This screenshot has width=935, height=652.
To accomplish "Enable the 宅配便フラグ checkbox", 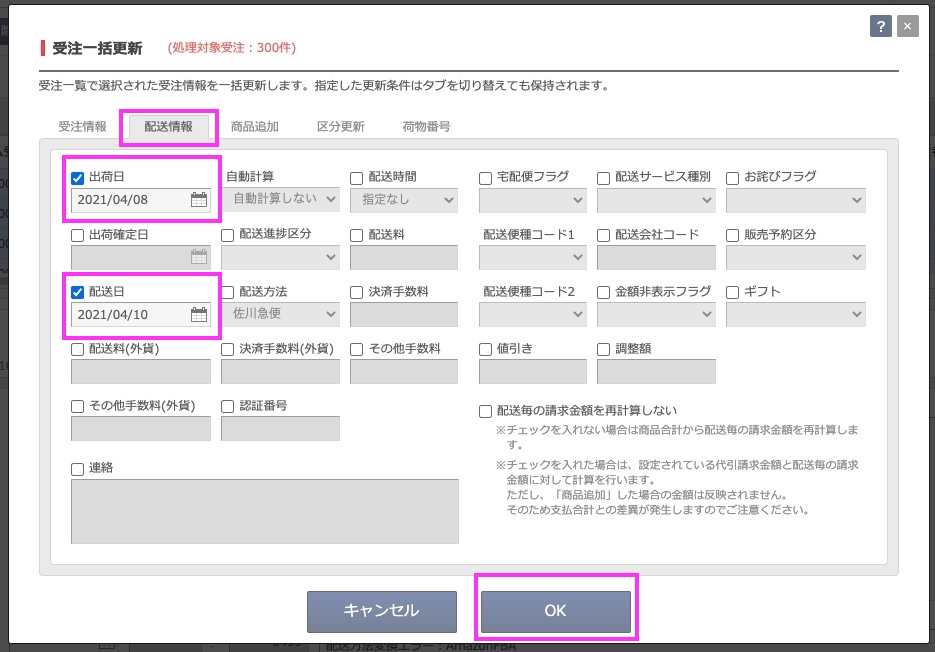I will pyautogui.click(x=486, y=178).
